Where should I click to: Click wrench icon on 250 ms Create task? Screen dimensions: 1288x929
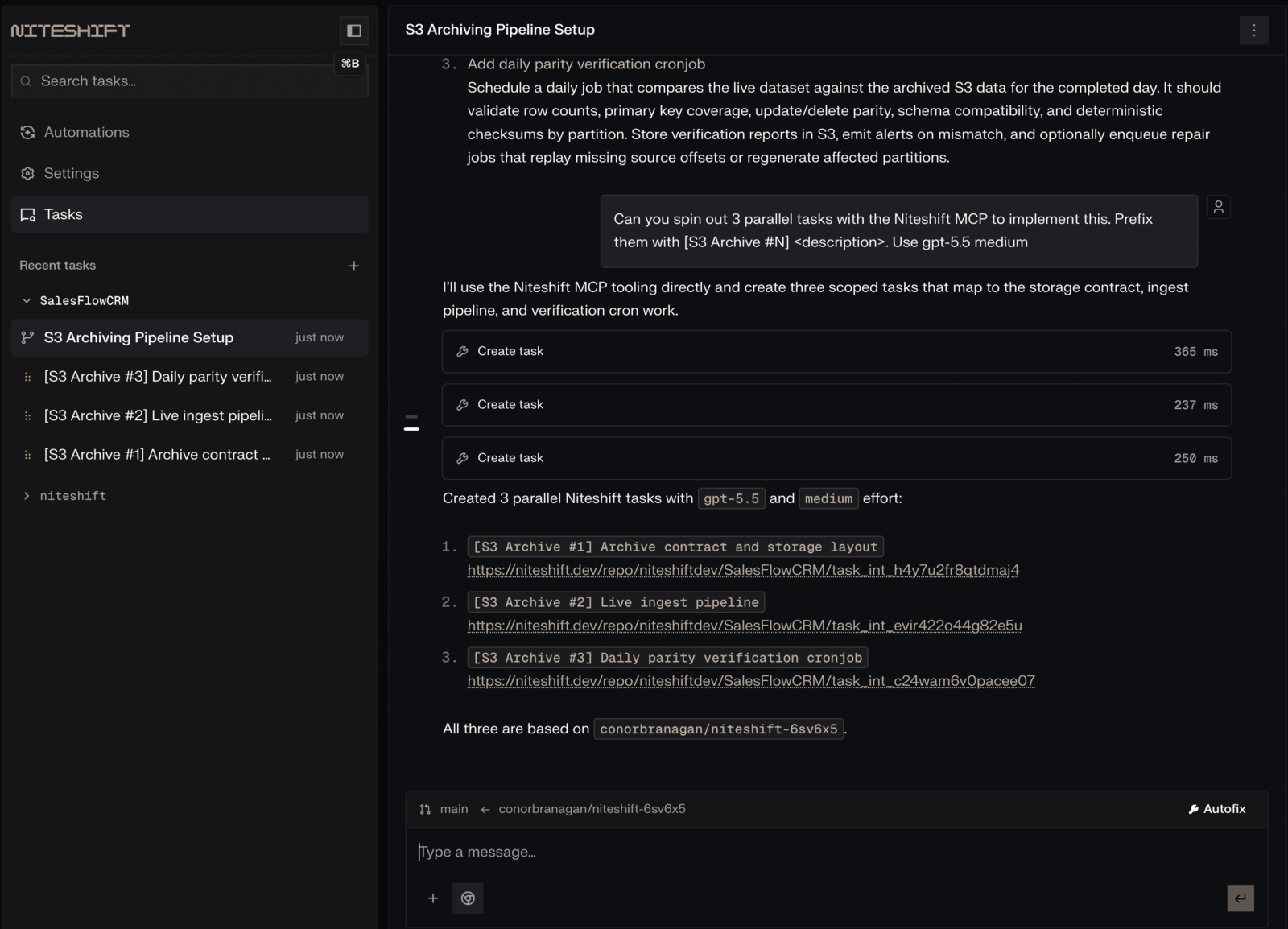pos(462,458)
